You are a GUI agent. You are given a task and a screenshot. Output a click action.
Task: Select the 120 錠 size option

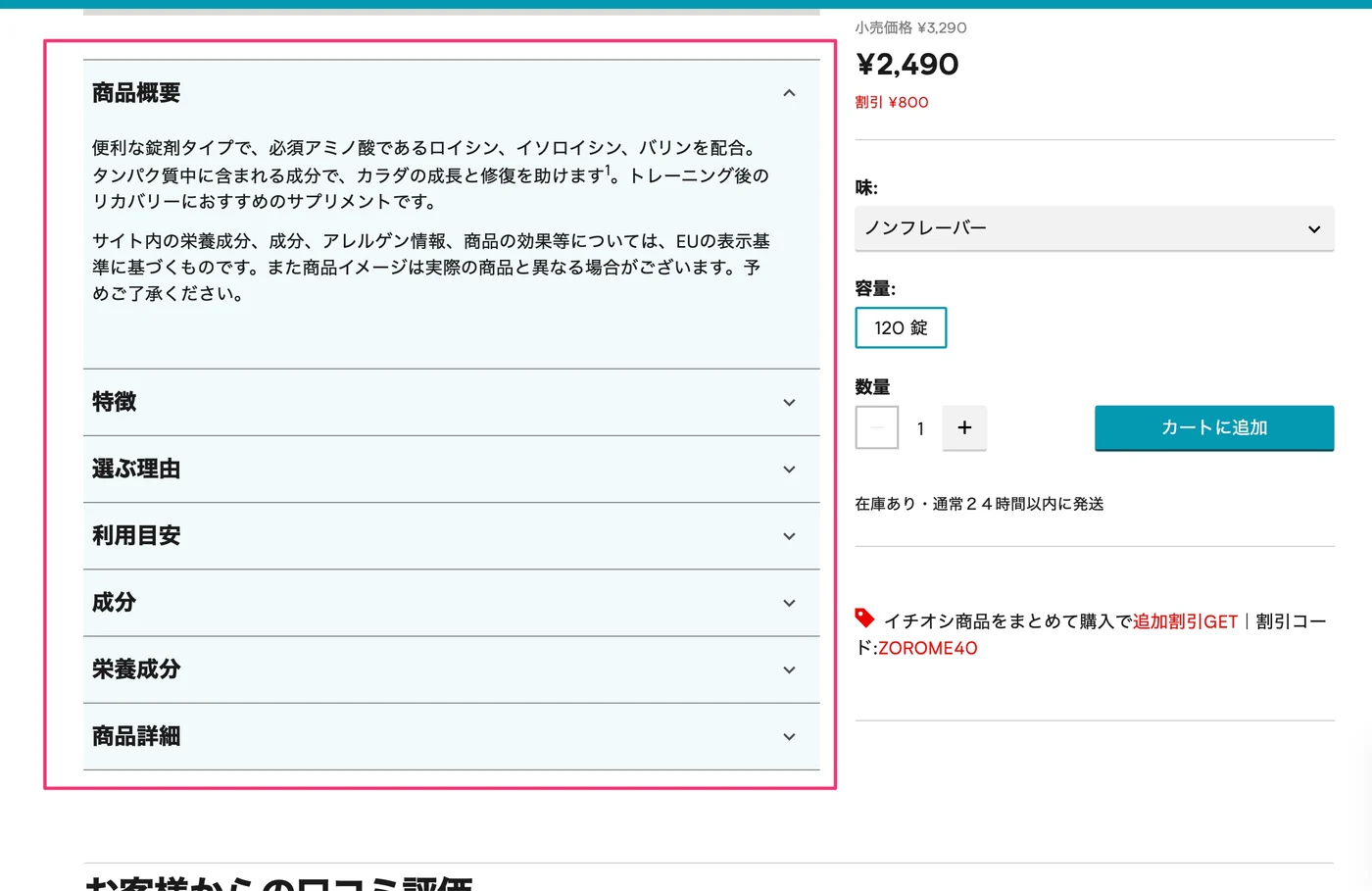click(901, 327)
